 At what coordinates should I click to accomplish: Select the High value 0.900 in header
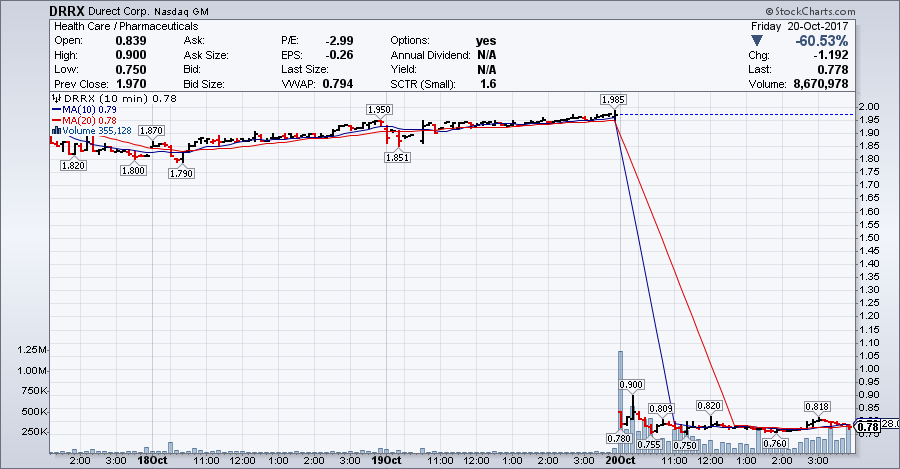(x=131, y=55)
